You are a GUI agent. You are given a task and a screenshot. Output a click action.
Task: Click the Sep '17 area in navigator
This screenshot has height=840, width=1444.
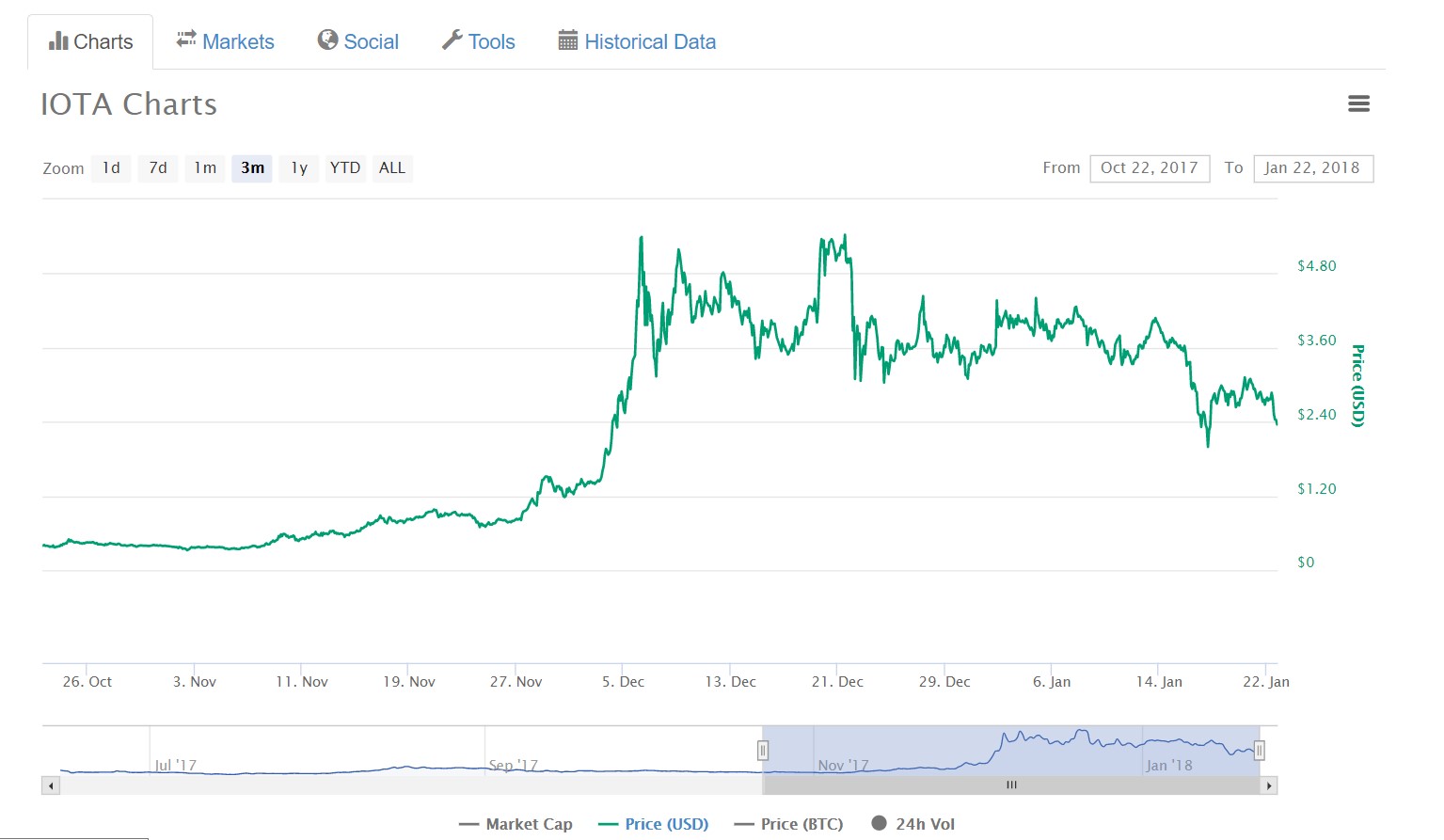point(514,765)
